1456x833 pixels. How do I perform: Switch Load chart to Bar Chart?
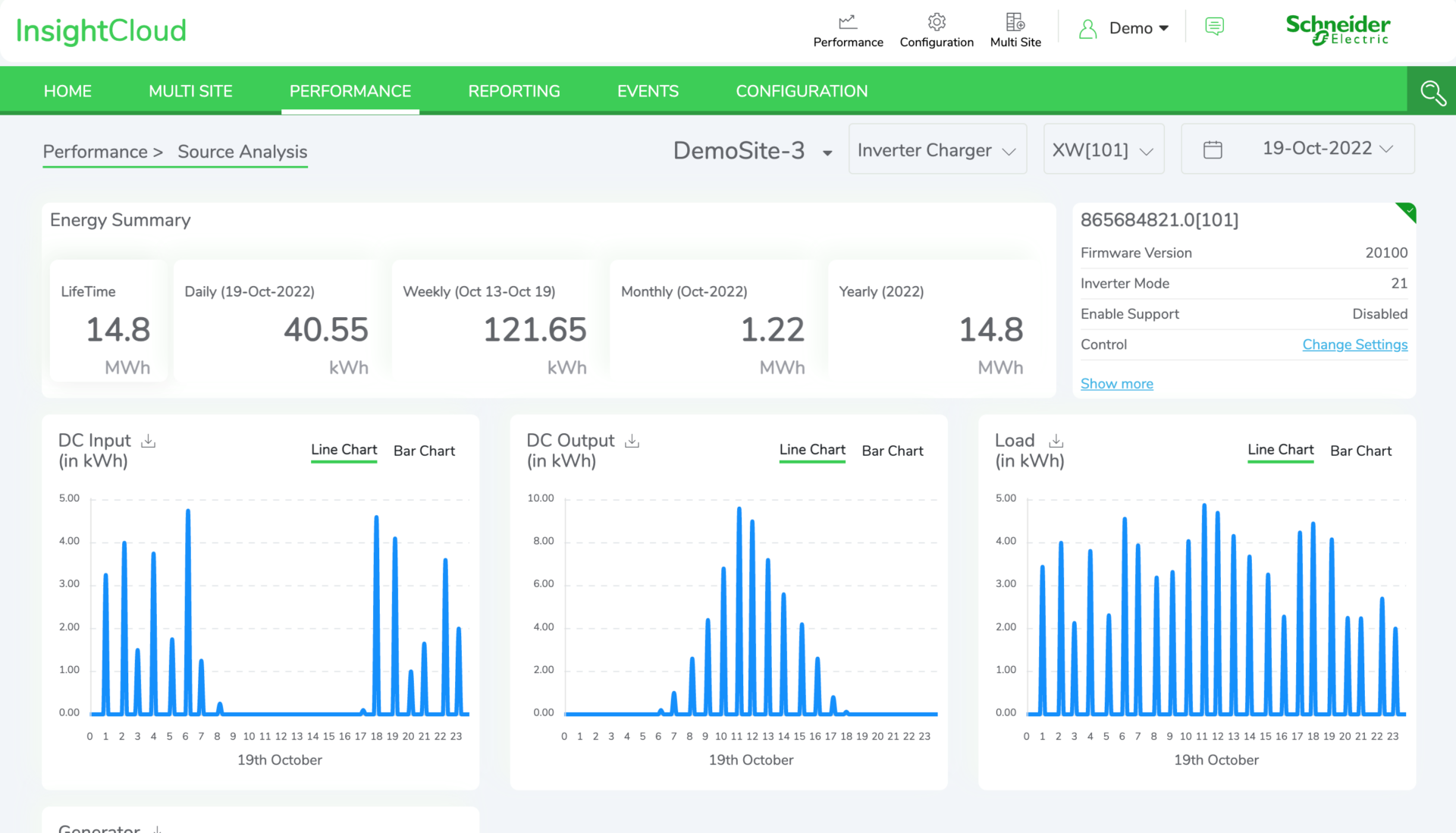tap(1360, 451)
